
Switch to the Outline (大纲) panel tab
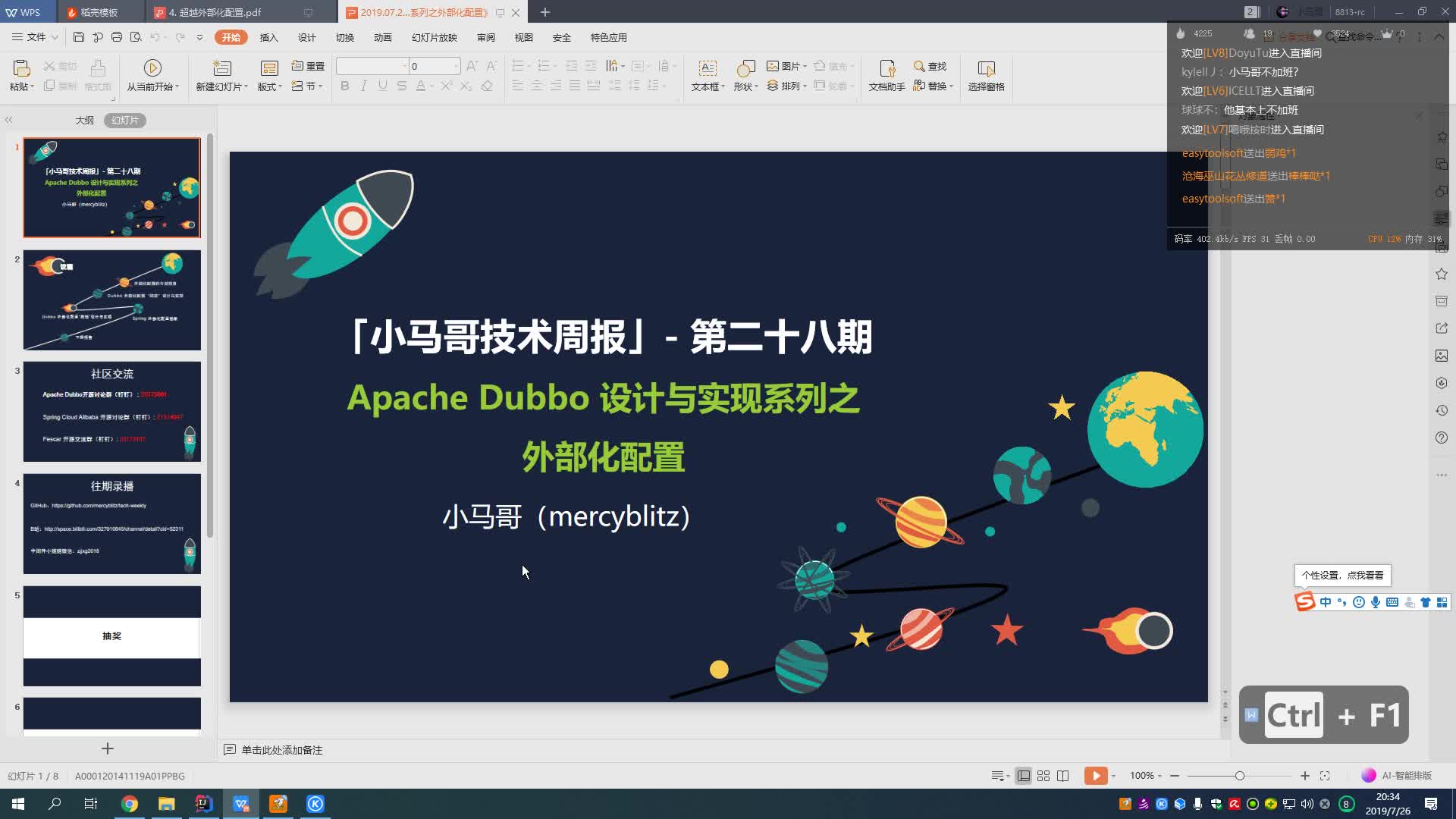click(84, 120)
